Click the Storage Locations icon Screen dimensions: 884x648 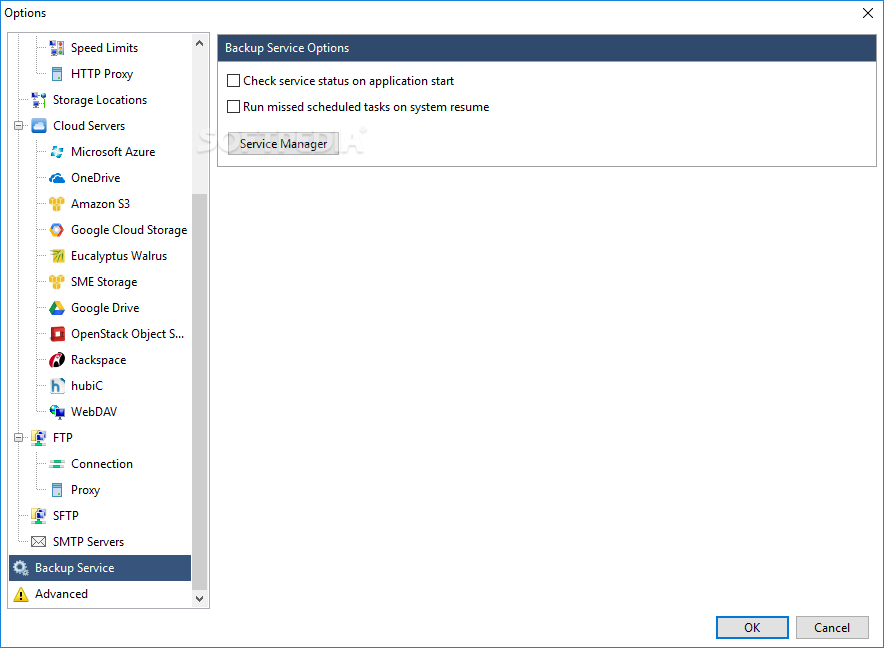(x=39, y=100)
